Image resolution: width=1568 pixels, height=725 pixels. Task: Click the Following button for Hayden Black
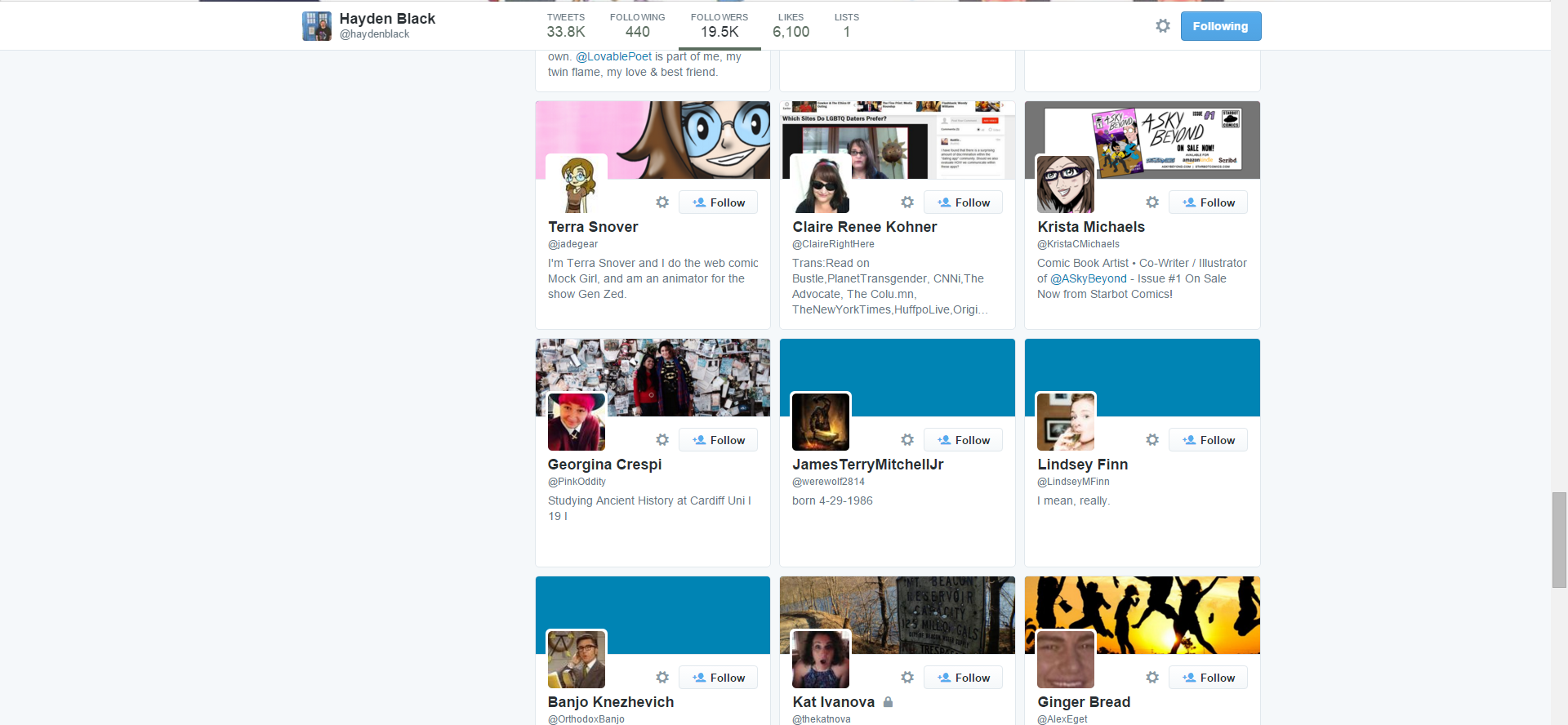1221,26
